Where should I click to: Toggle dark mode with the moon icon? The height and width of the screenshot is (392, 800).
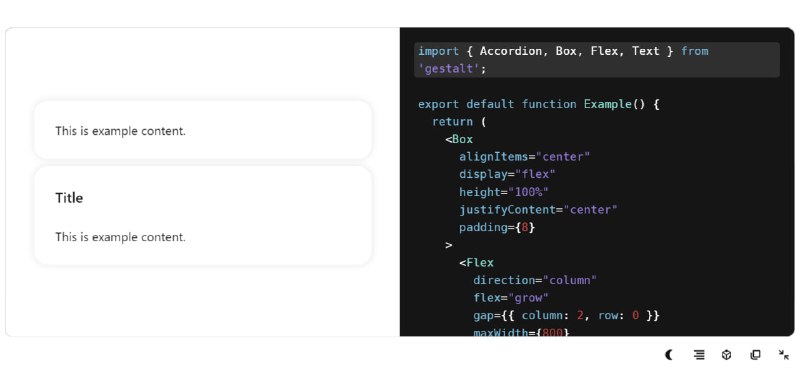click(669, 355)
